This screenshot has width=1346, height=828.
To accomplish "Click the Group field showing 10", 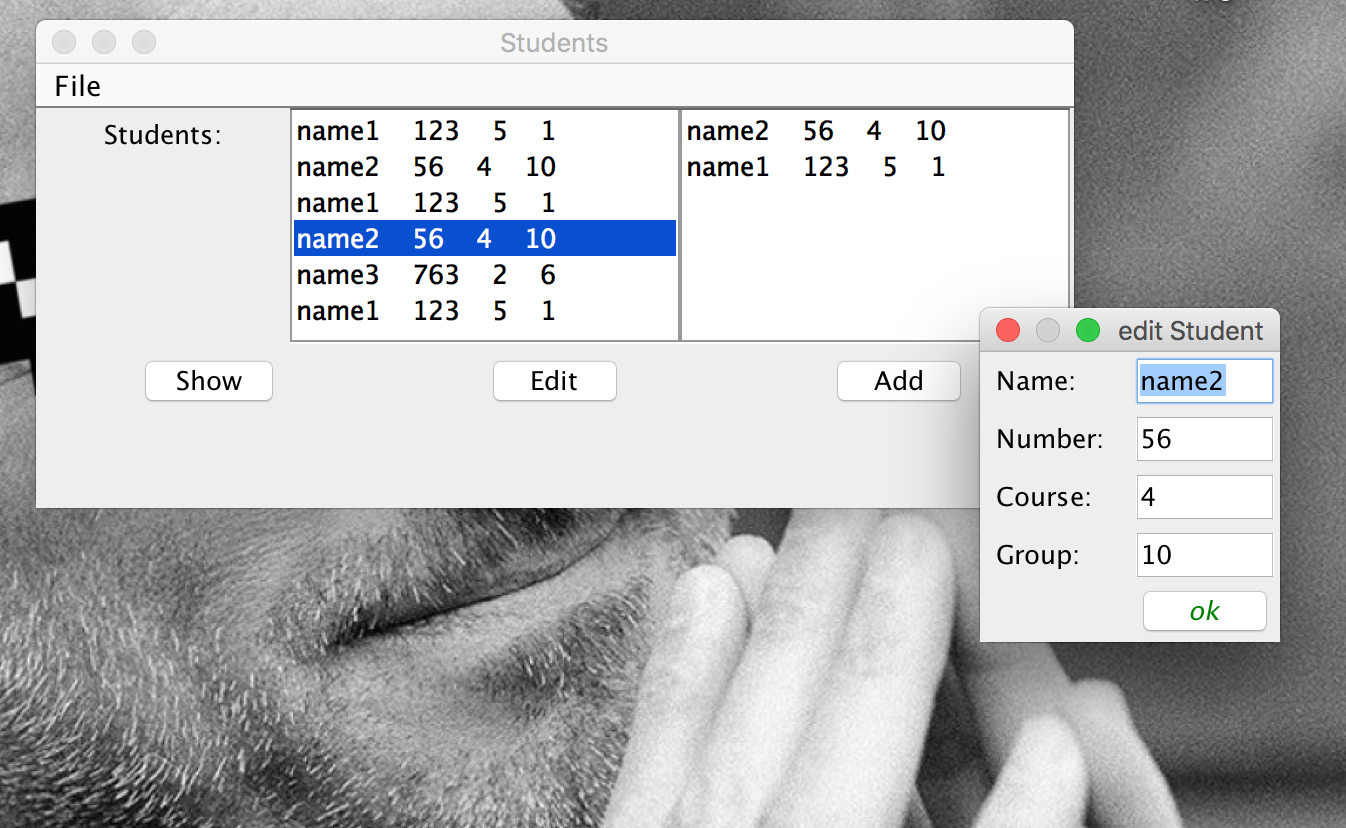I will pos(1205,555).
